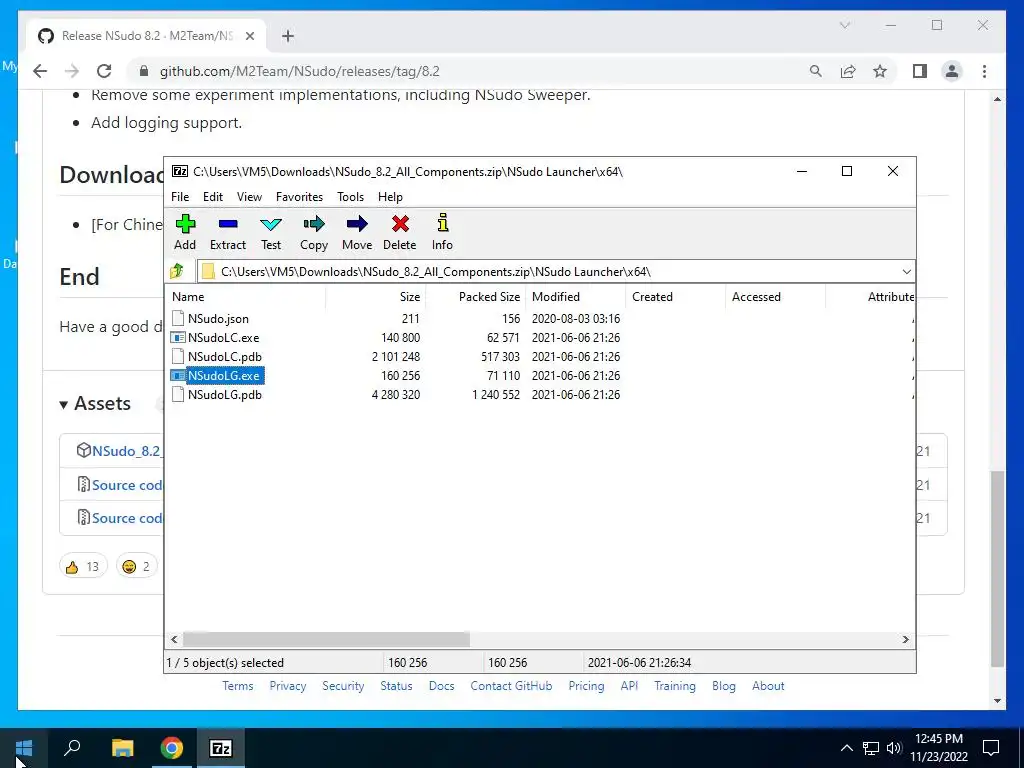Viewport: 1024px width, 768px height.
Task: Sort by Created column header
Action: [x=675, y=296]
